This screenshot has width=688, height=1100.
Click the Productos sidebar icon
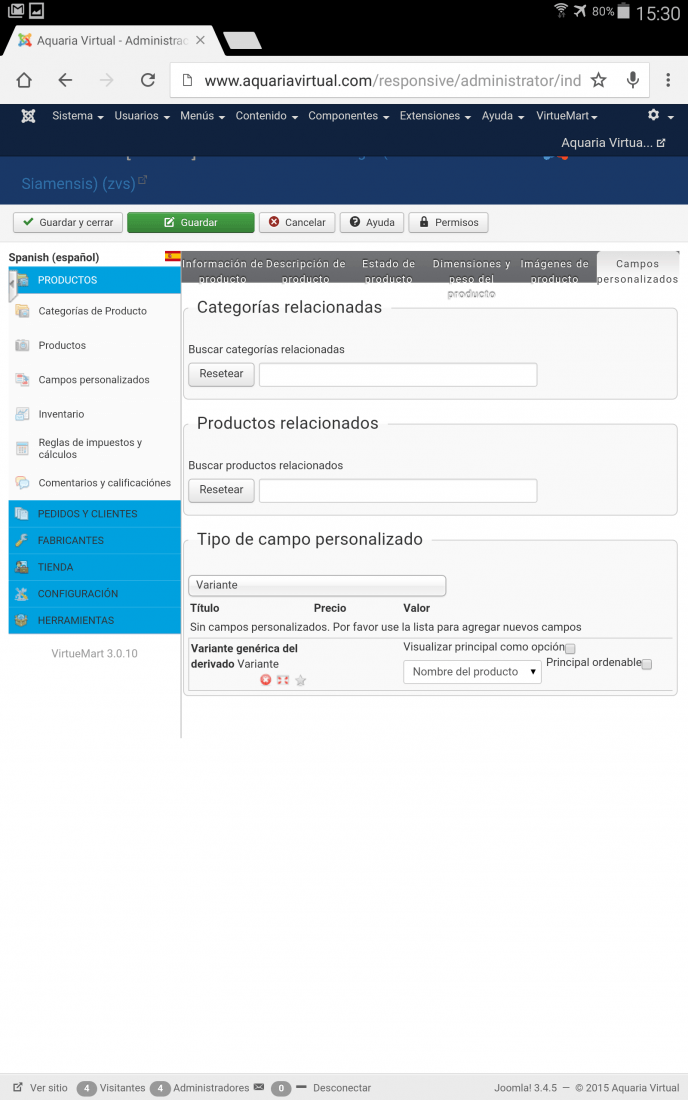click(x=22, y=345)
